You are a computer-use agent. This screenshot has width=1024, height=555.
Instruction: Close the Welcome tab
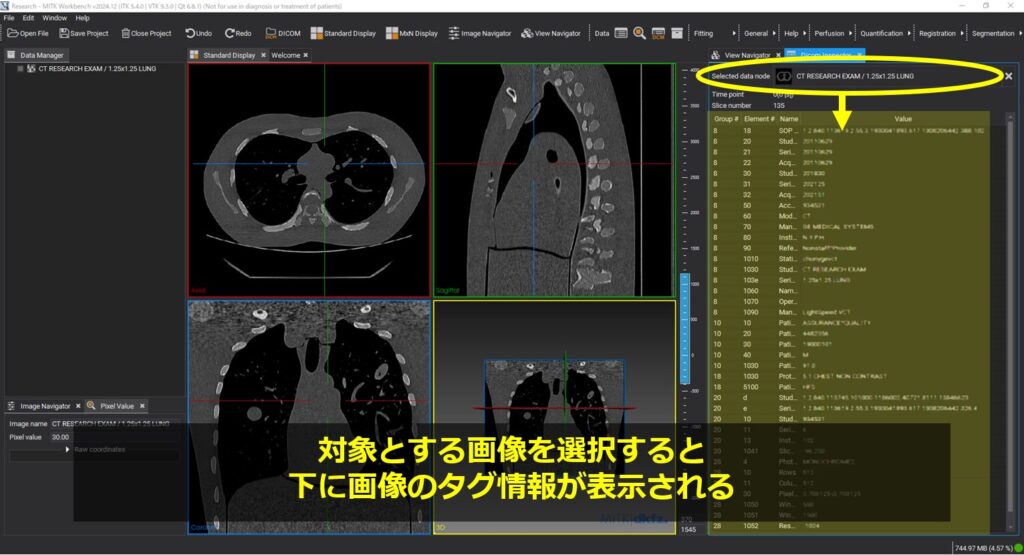[x=306, y=56]
